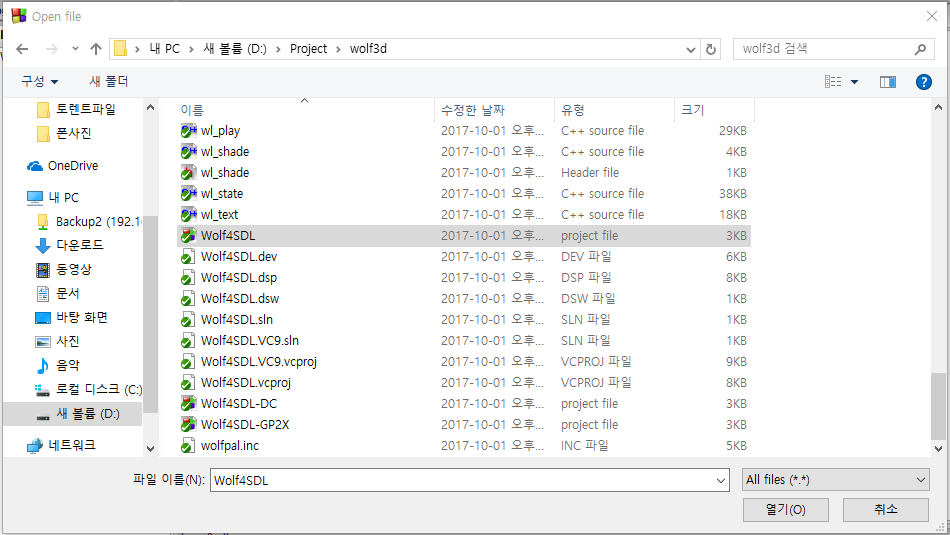Select the OneDrive cloud icon in sidebar
The image size is (950, 535).
pos(36,166)
